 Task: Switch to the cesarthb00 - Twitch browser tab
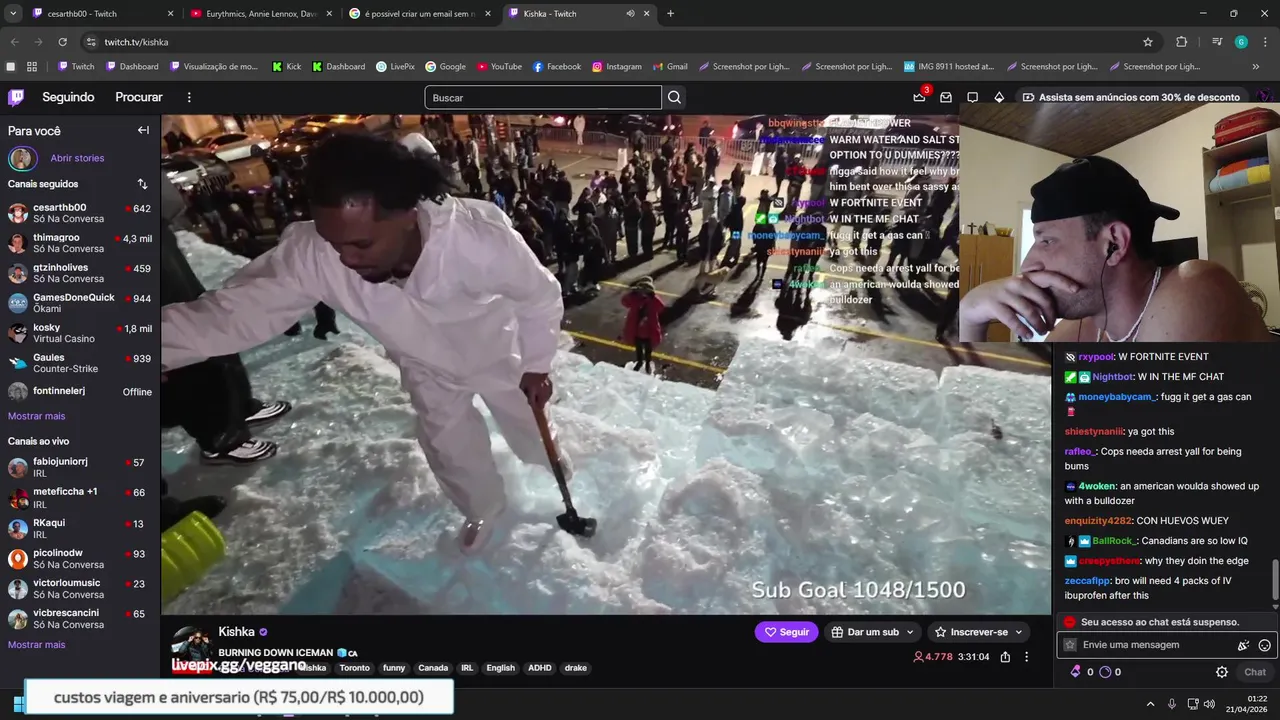point(100,14)
